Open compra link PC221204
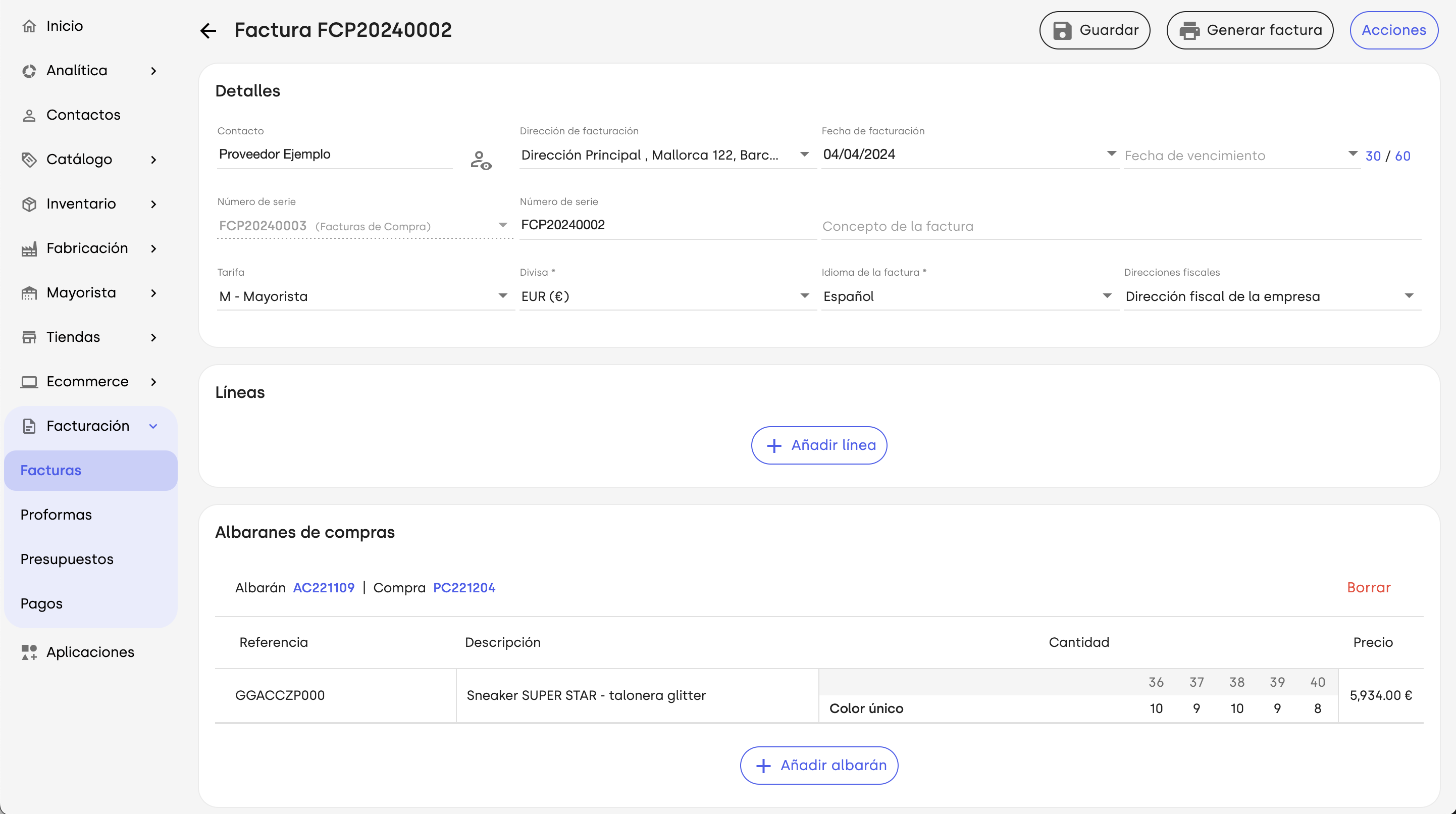 click(464, 588)
